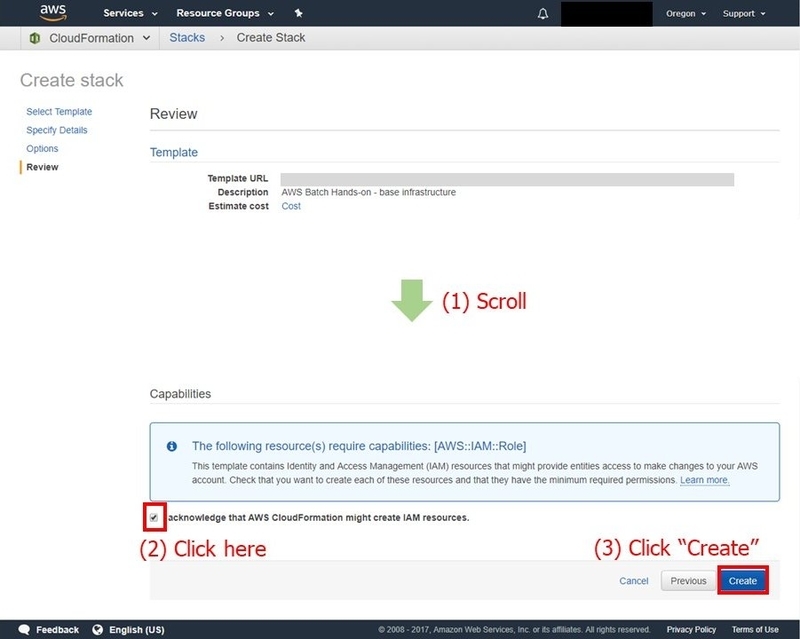
Task: Click the Feedback speech bubble icon
Action: [24, 630]
